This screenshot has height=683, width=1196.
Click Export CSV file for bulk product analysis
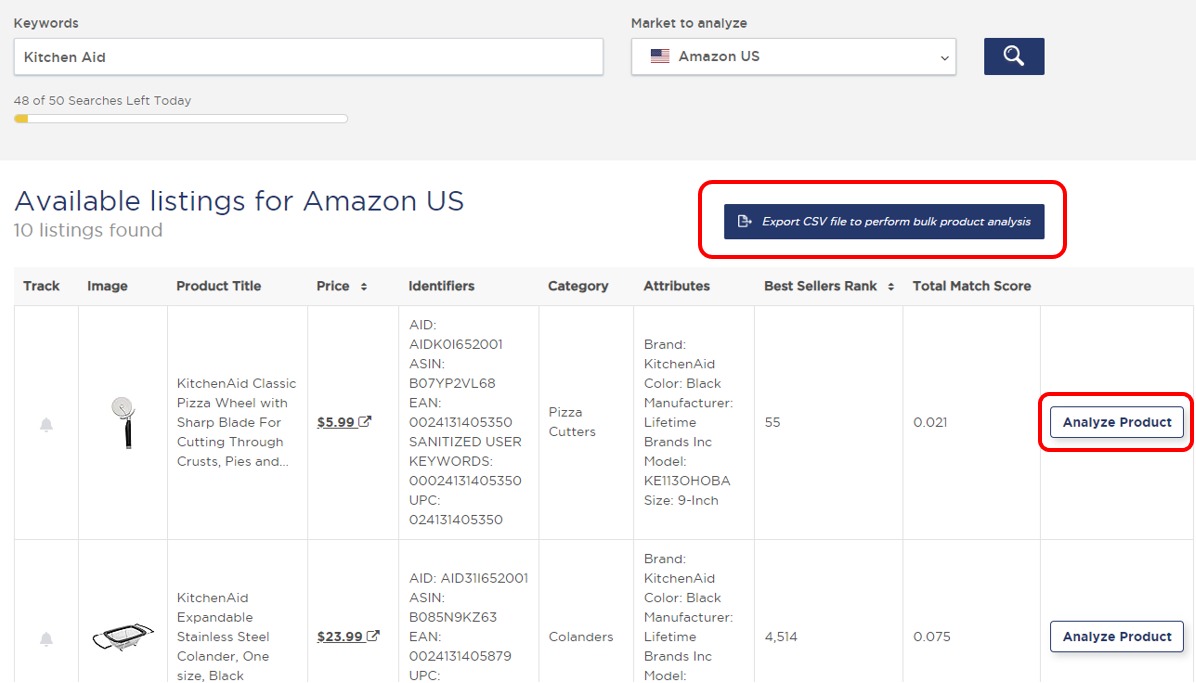884,222
